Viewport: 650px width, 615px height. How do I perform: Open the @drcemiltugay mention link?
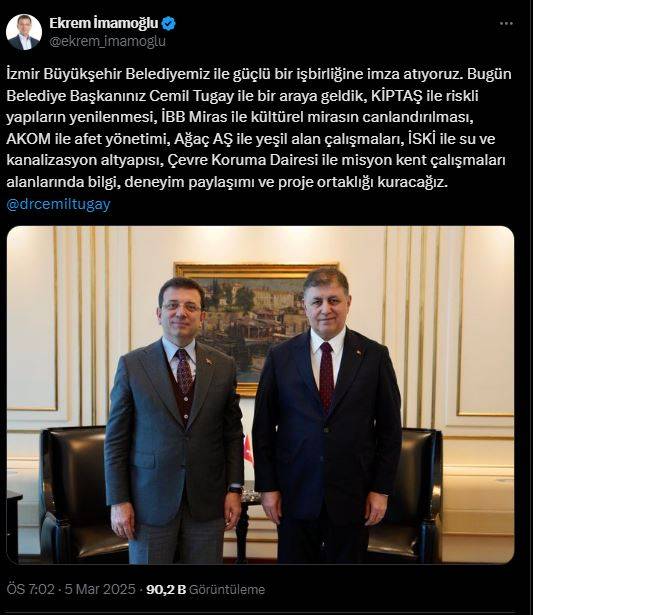58,203
